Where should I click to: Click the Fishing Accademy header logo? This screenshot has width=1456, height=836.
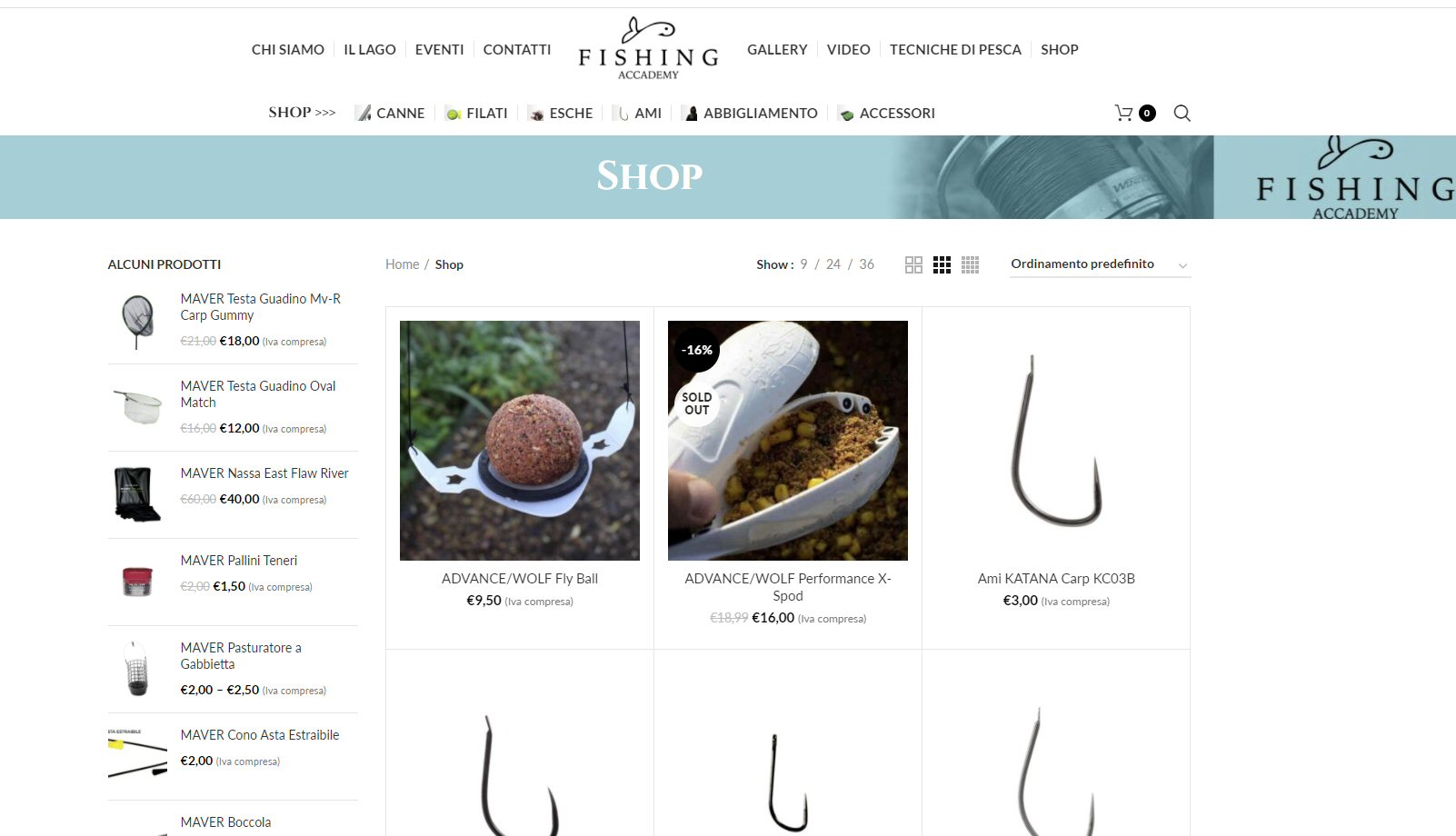click(649, 49)
